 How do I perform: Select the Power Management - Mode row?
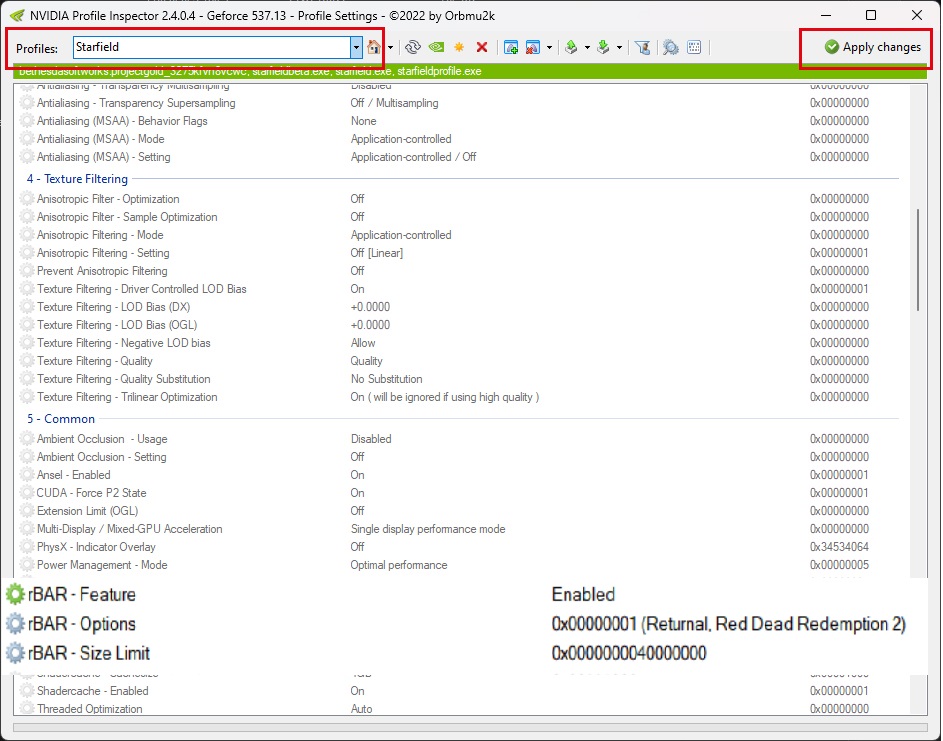[461, 565]
